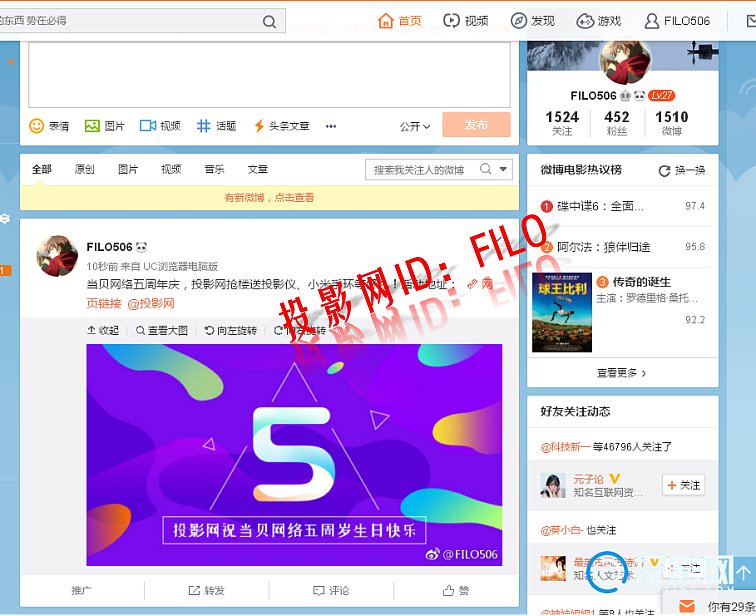The image size is (756, 616).
Task: Open movie 传奇的诞生
Action: [641, 282]
